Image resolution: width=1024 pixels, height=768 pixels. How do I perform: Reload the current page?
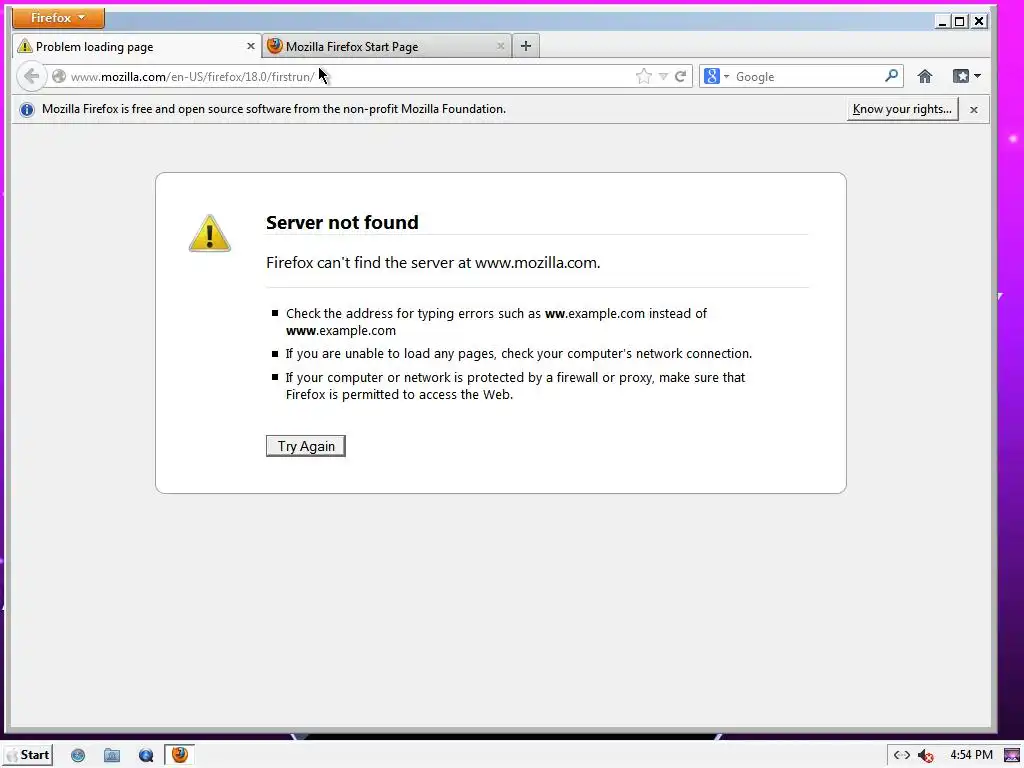coord(680,76)
